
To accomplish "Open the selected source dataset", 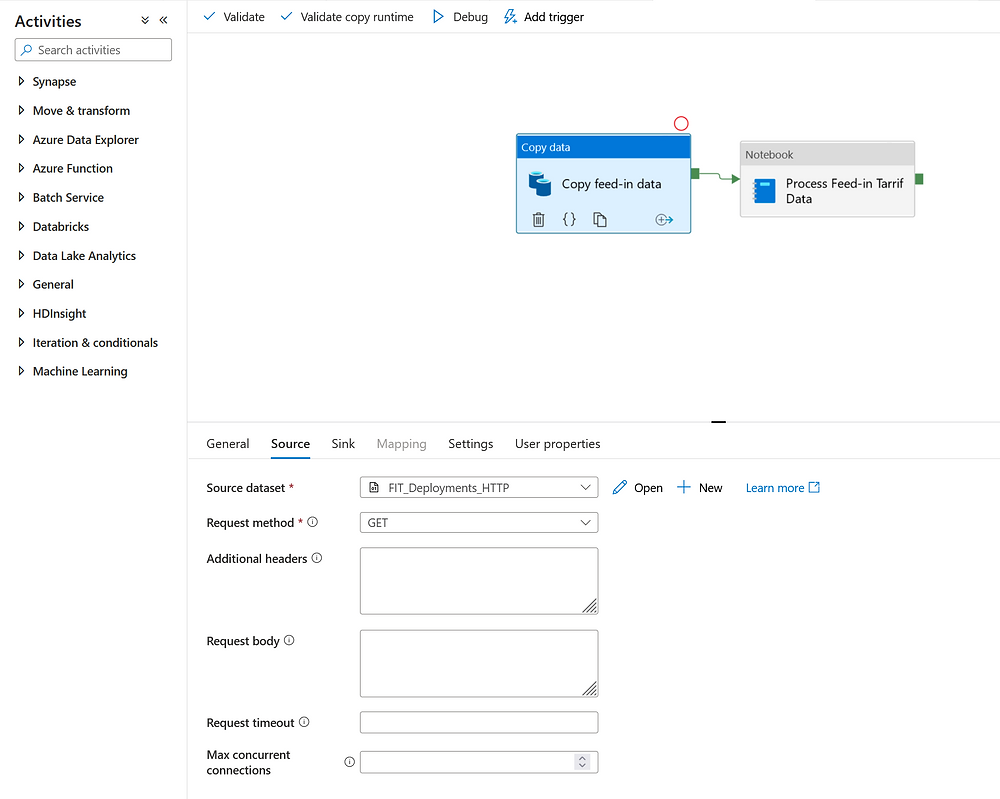I will (x=638, y=487).
